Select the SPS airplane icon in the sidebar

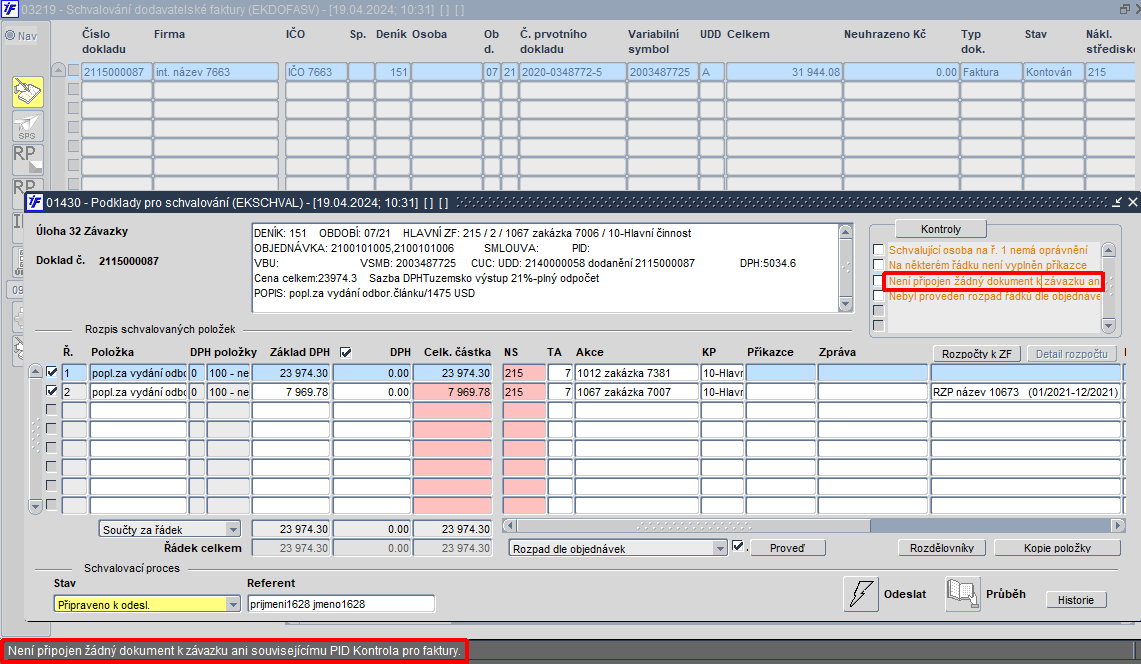[x=28, y=126]
